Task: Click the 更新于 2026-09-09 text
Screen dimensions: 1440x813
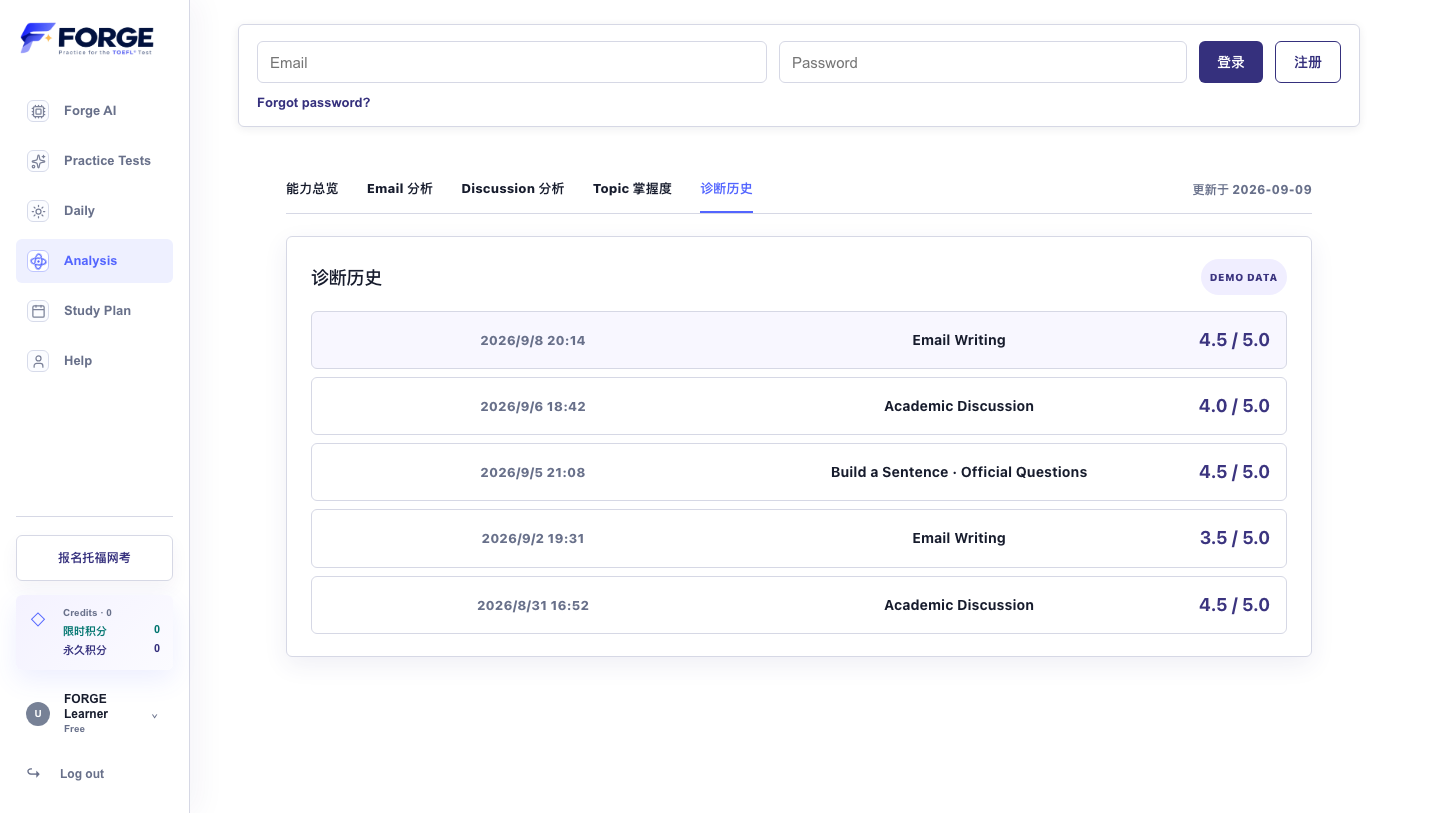Action: [x=1252, y=189]
